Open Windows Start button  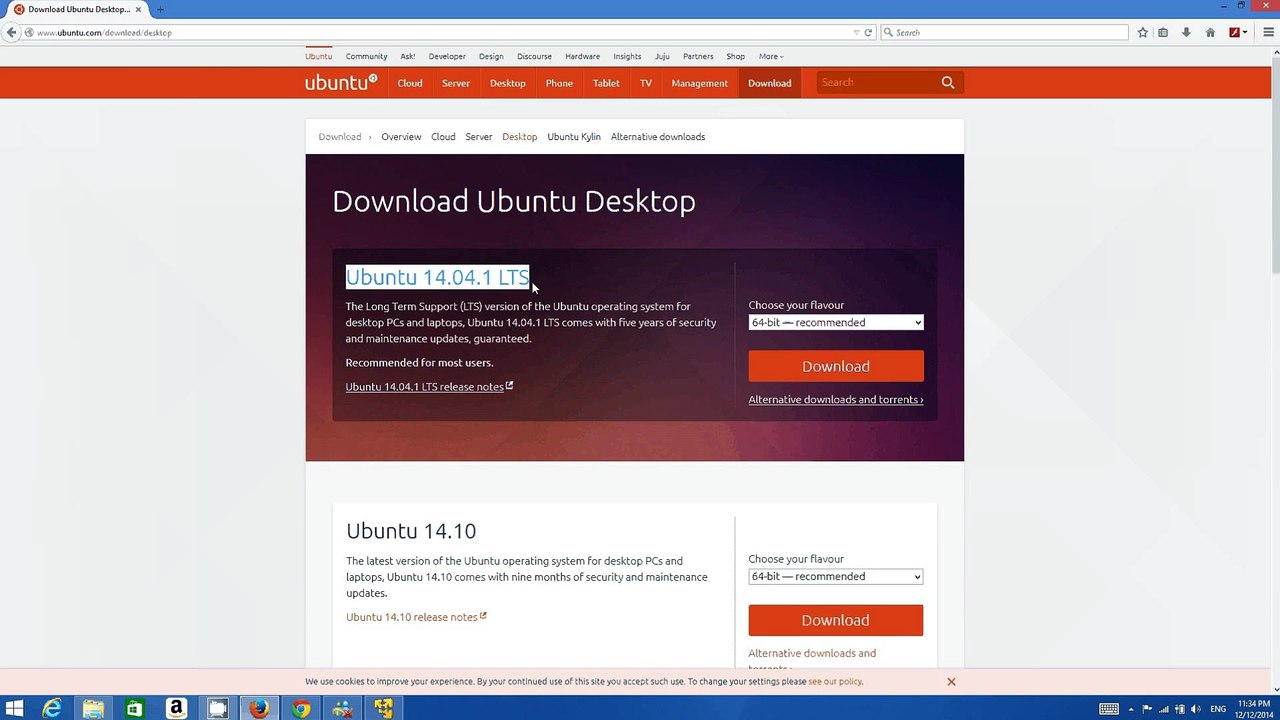(14, 709)
